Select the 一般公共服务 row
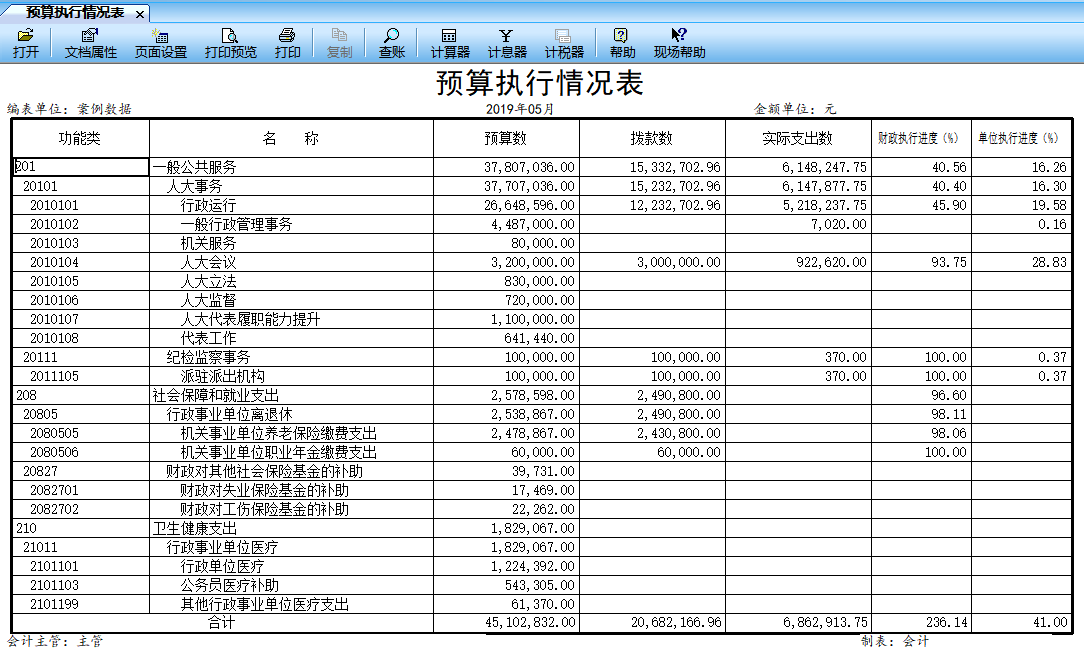 coord(200,167)
